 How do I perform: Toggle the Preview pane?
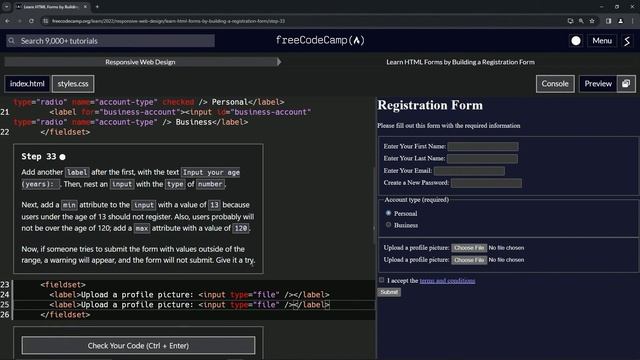[598, 84]
